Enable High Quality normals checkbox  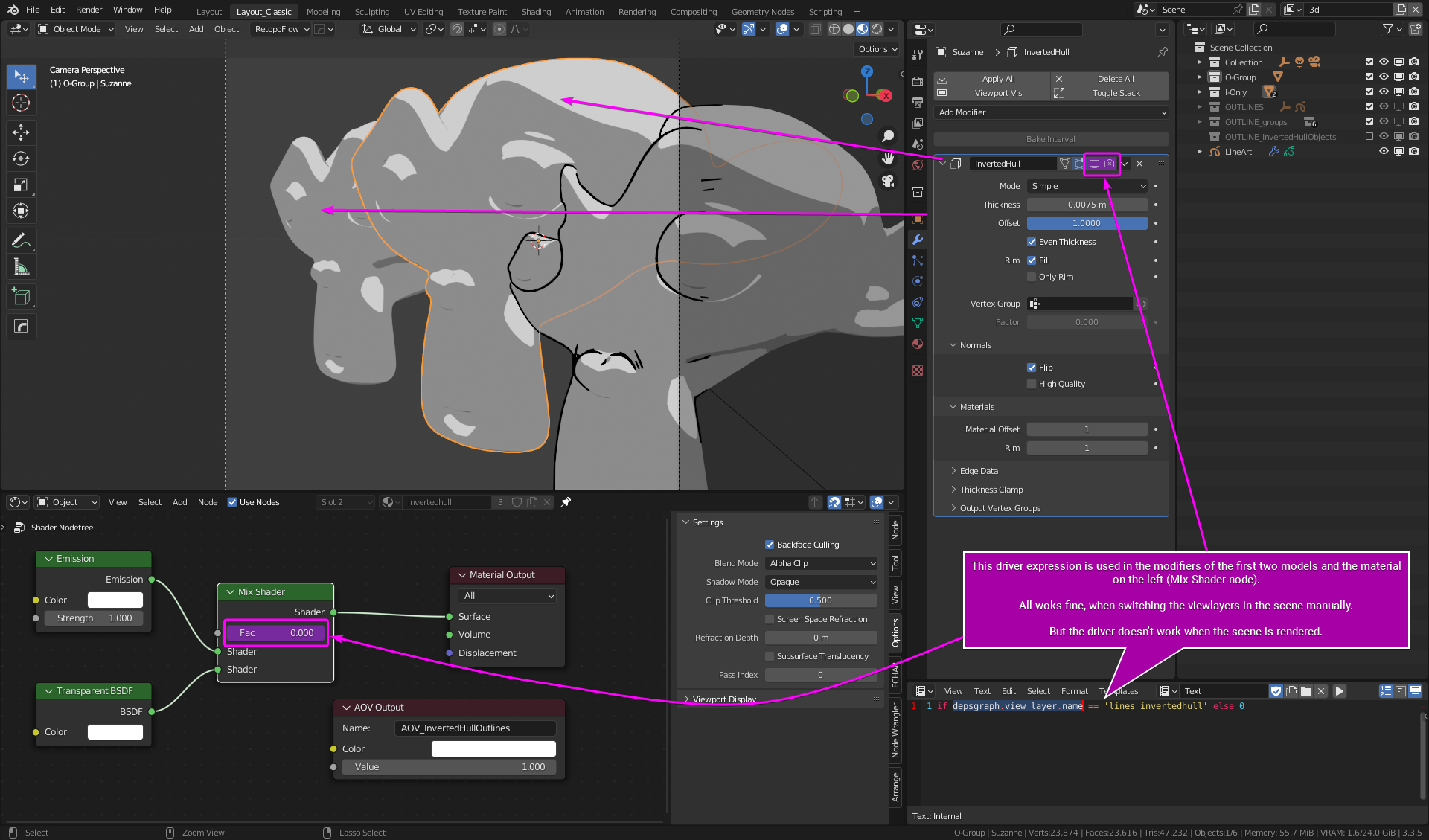1032,384
